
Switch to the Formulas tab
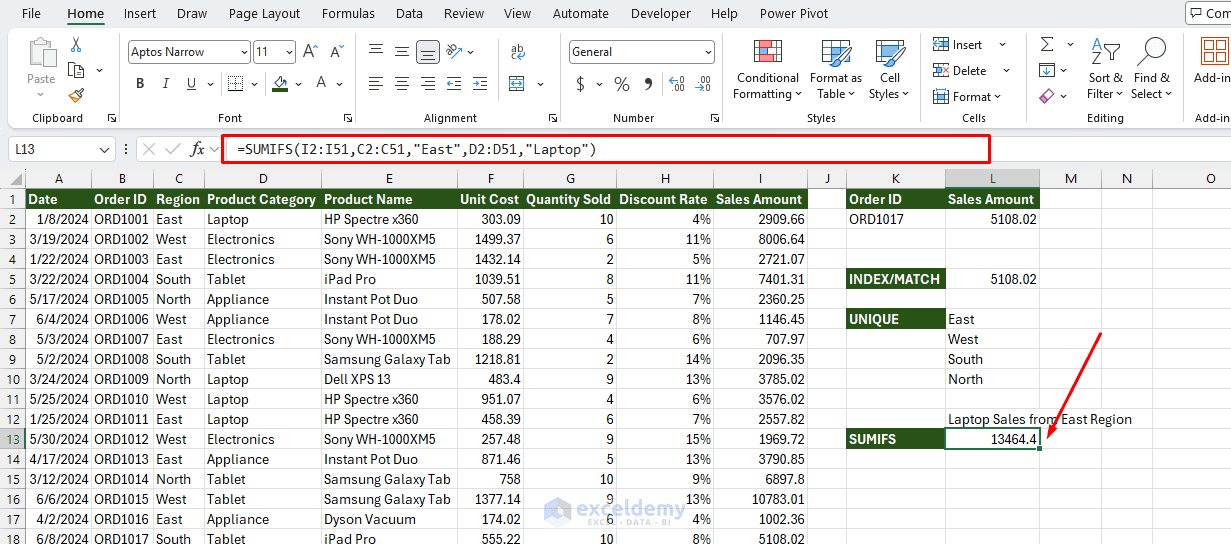click(348, 13)
